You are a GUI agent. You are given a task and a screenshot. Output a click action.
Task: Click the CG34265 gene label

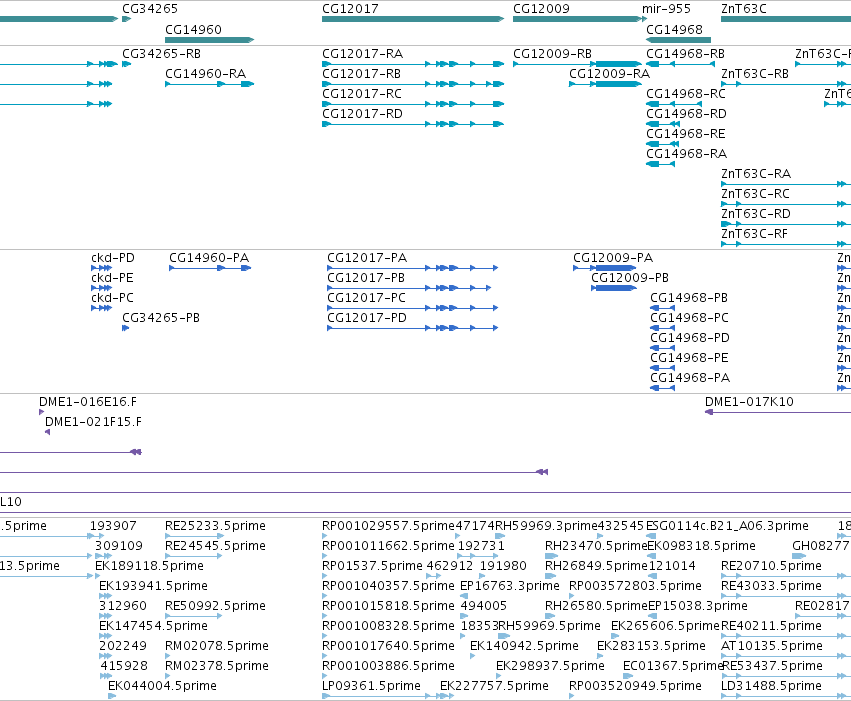coord(150,9)
